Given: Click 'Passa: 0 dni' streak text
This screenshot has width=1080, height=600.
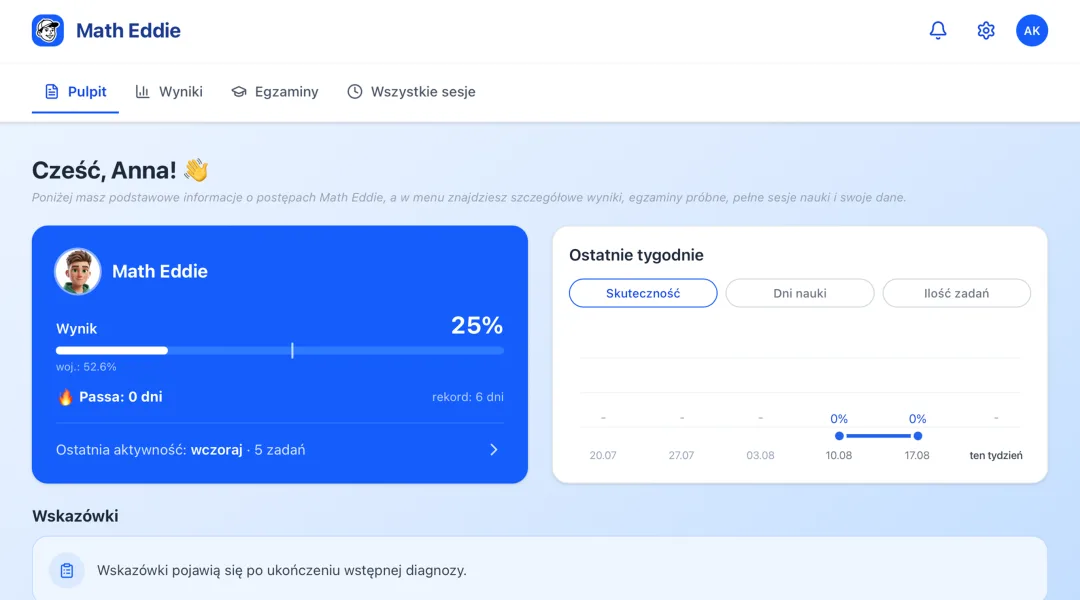Looking at the screenshot, I should (121, 397).
